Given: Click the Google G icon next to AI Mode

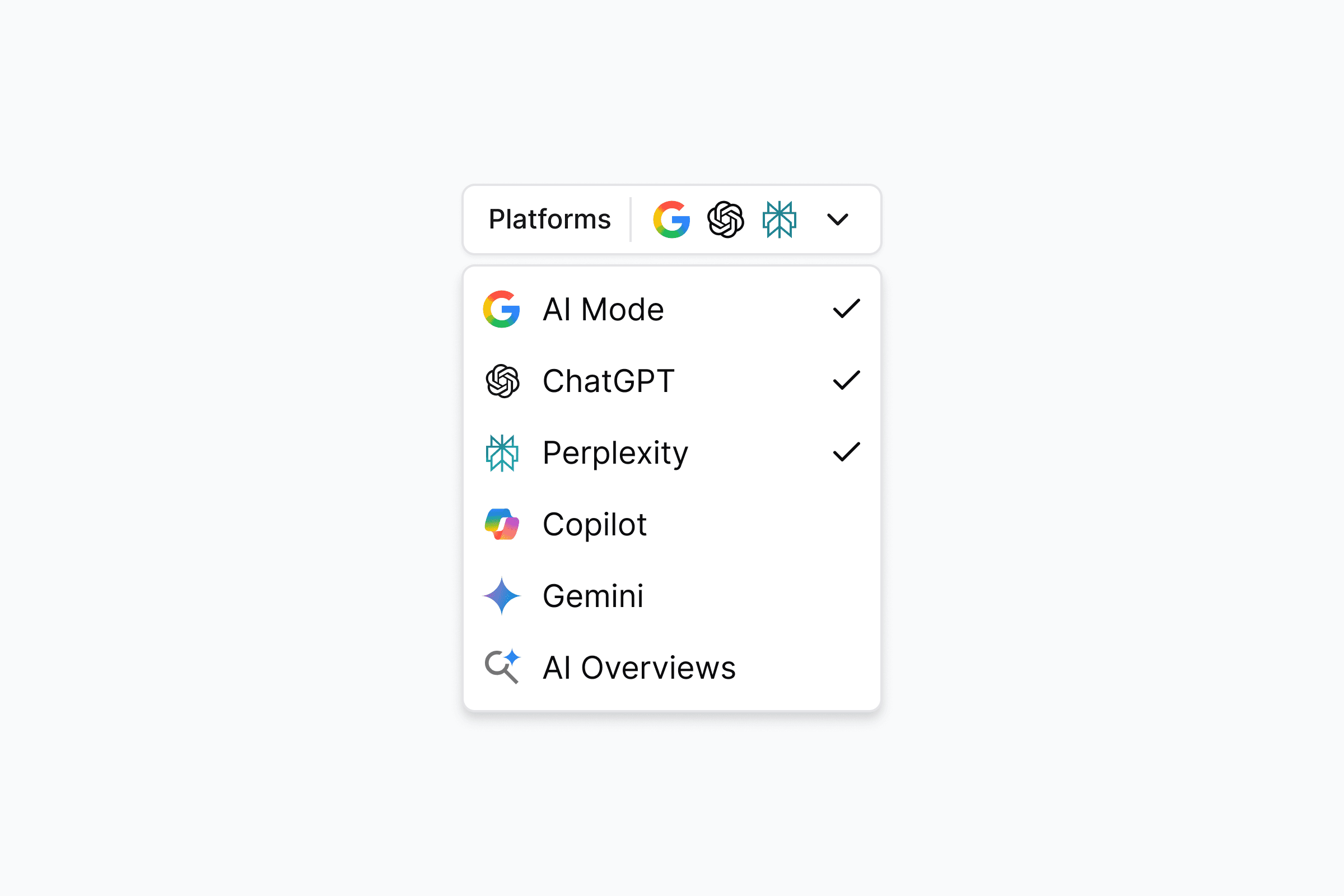Looking at the screenshot, I should [x=502, y=309].
